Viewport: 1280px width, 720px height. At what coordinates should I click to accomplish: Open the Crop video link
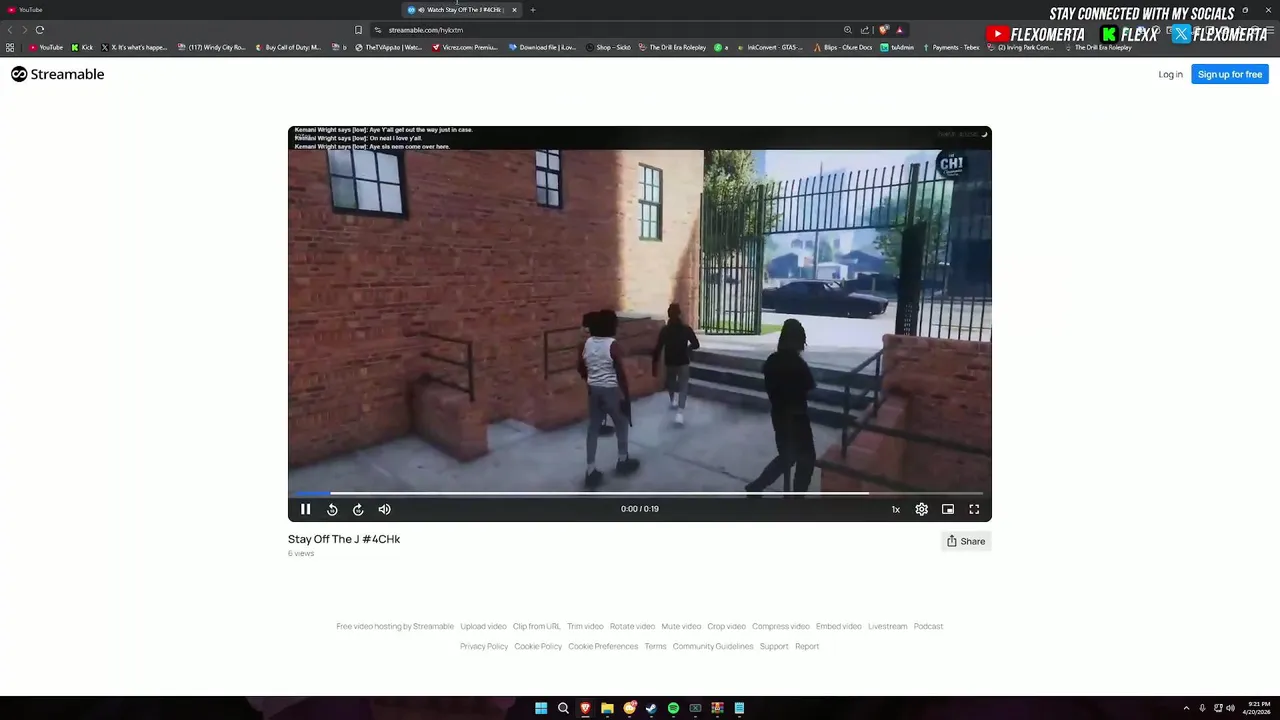coord(727,626)
